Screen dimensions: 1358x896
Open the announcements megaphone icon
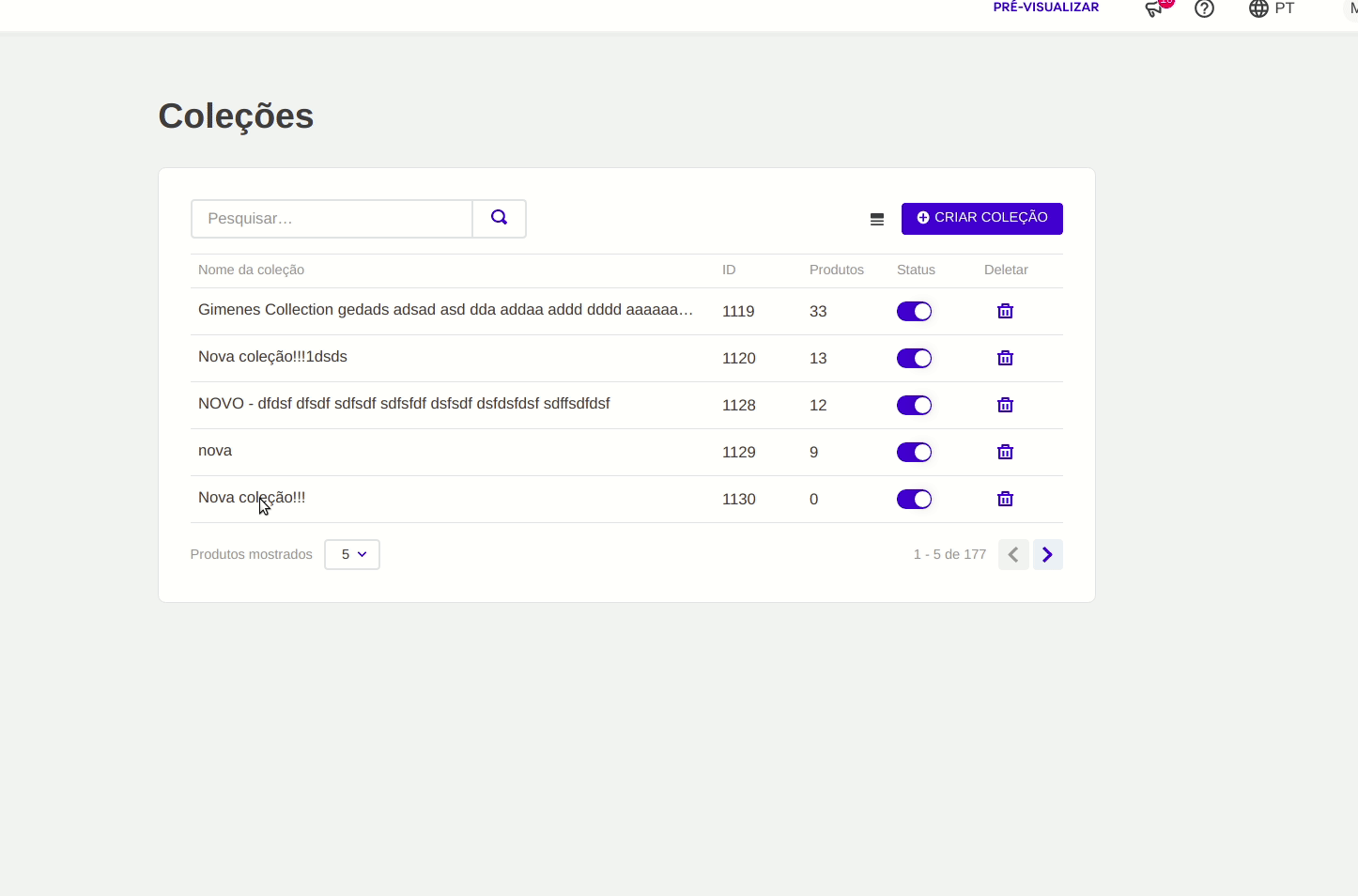coord(1155,8)
